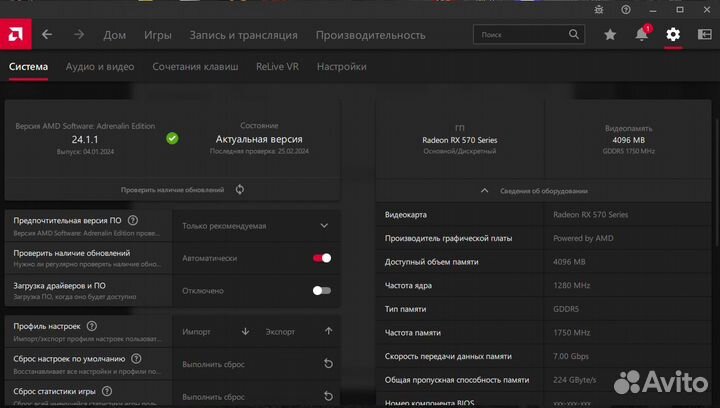Click Выполнить сброс for default settings
This screenshot has height=408, width=720.
[213, 364]
